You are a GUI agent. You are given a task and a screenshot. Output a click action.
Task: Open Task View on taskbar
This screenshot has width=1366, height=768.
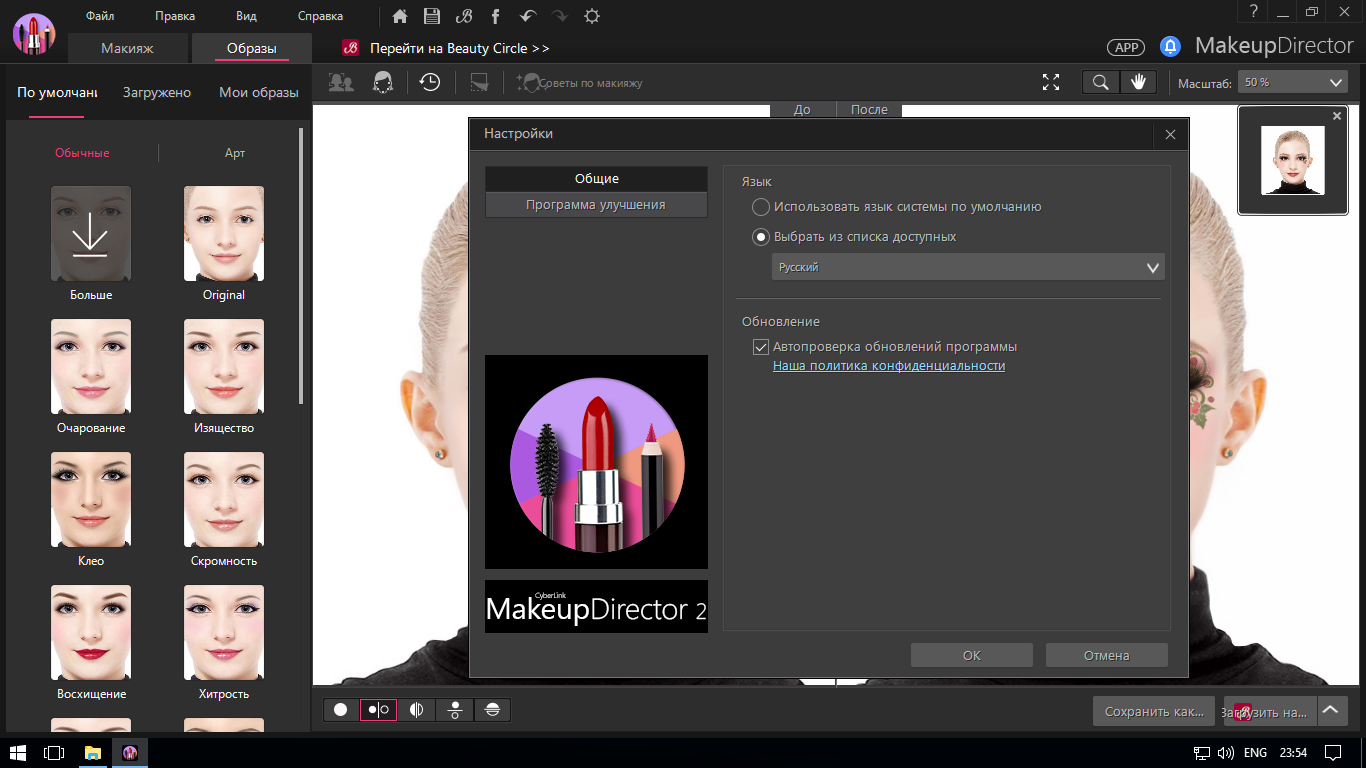[55, 752]
